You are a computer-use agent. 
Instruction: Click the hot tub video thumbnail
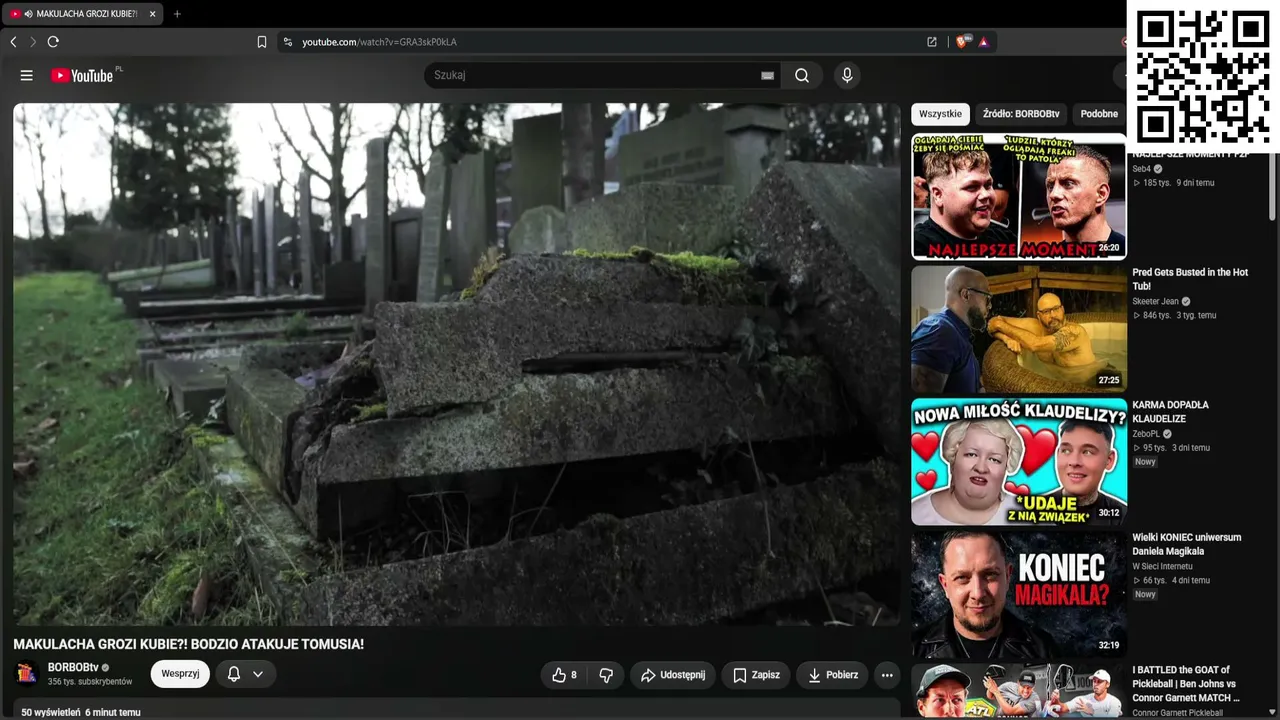1019,329
